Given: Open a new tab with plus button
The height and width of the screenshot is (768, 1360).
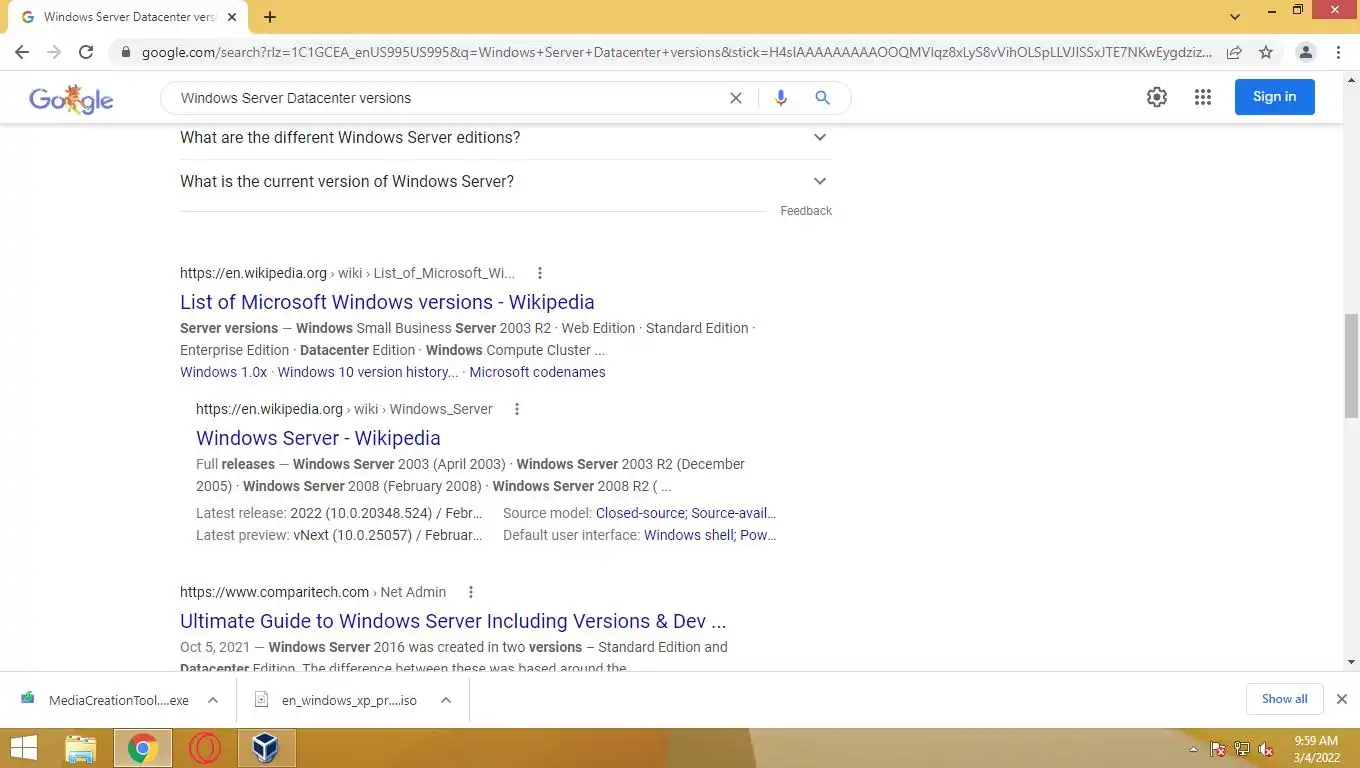Looking at the screenshot, I should 270,17.
